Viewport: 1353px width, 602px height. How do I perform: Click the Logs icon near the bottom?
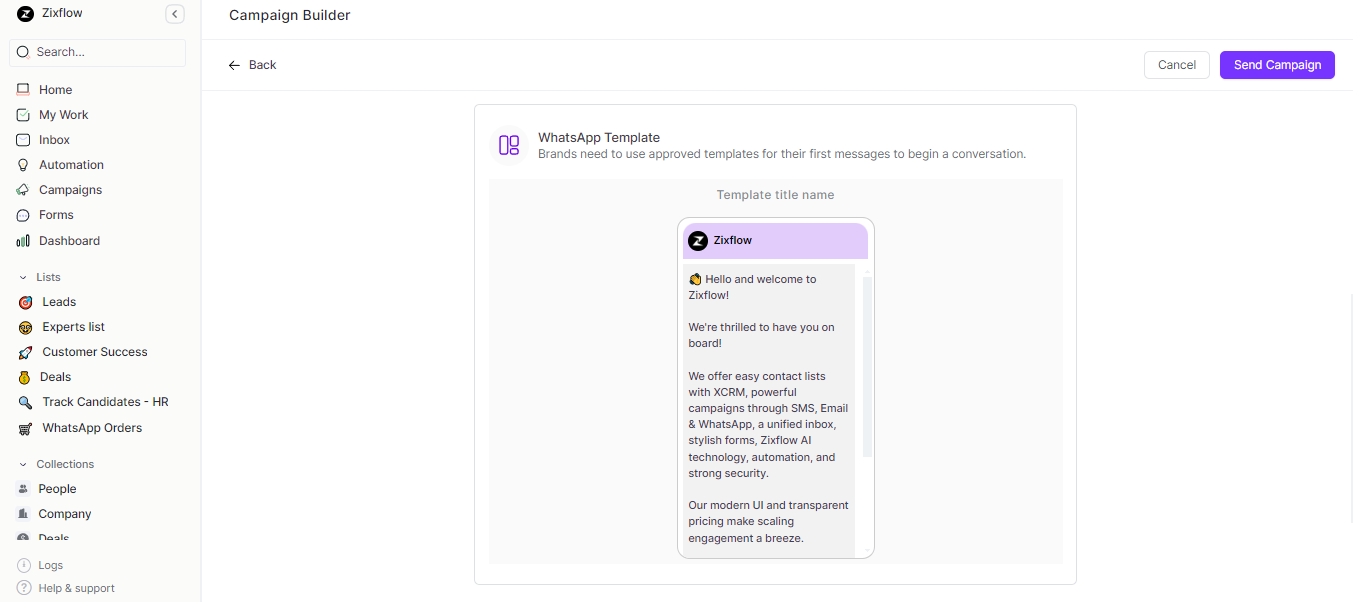pos(24,565)
